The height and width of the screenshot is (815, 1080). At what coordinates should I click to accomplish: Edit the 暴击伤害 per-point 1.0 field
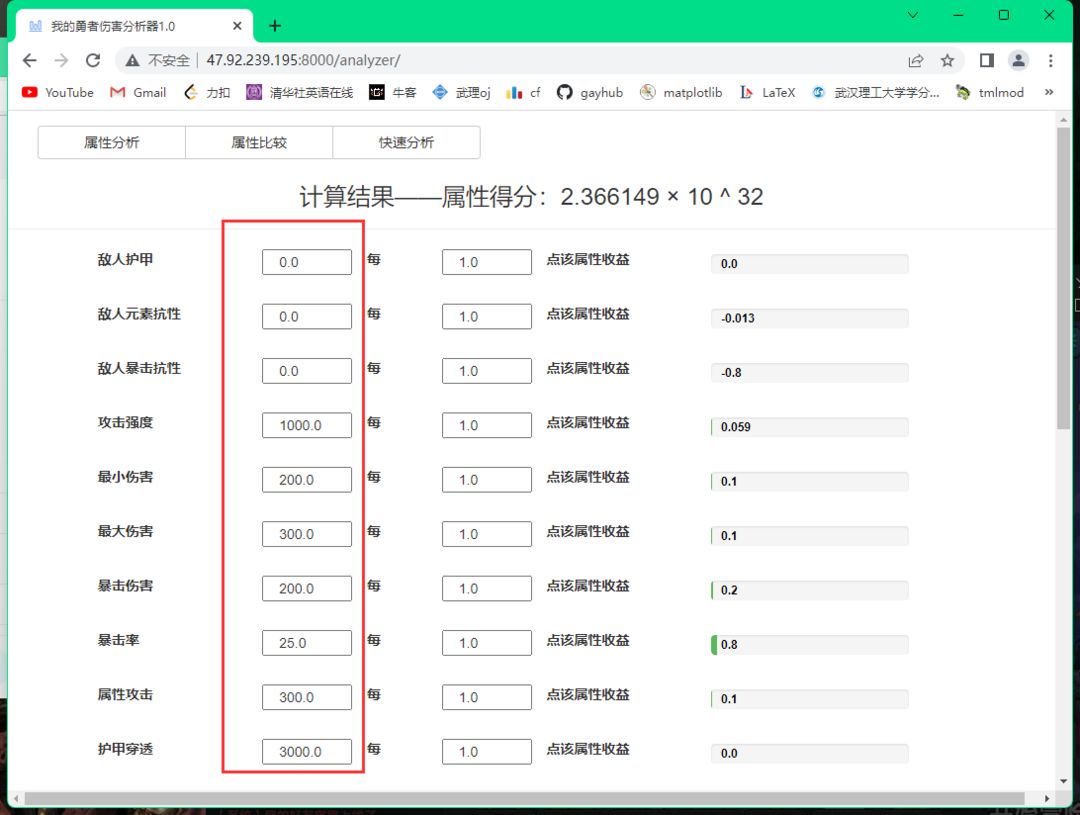click(x=487, y=588)
